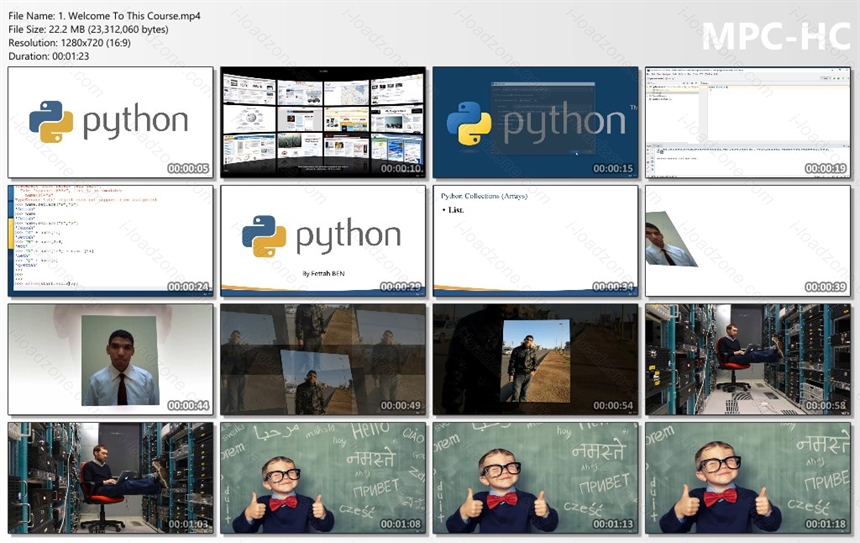Select the thumbnail timestamped 00:00:49
The image size is (860, 543).
[323, 359]
